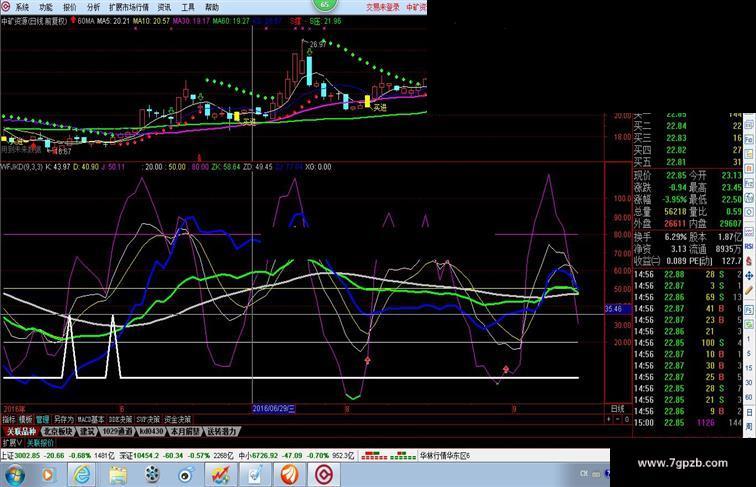This screenshot has height=487, width=756.
Task: Open Internet Explorer from taskbar
Action: pyautogui.click(x=81, y=475)
